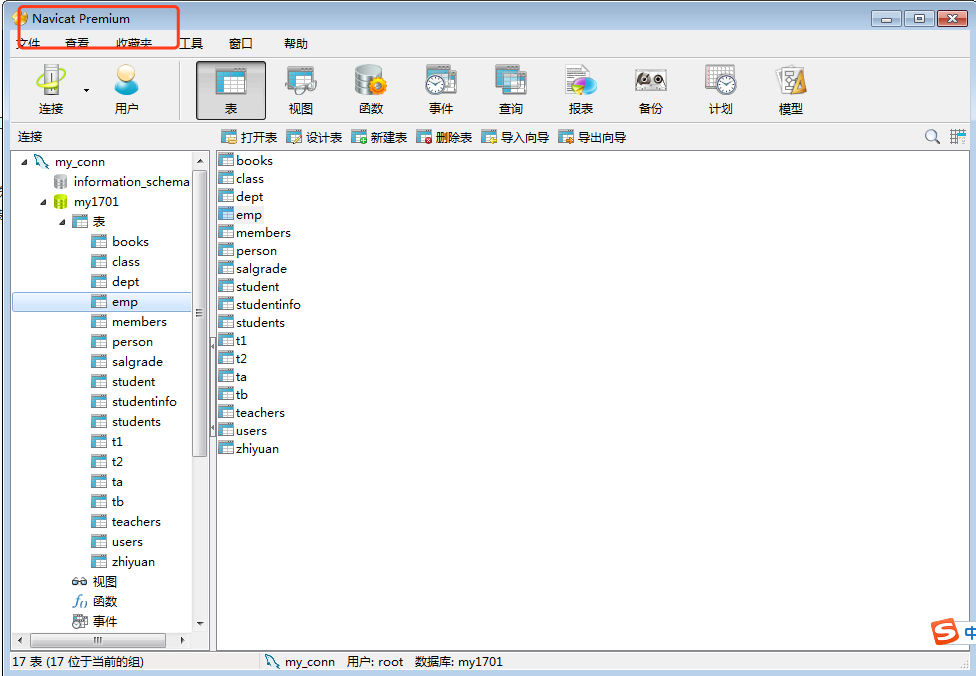Click the 计划 (Schedule) toolbar icon
The width and height of the screenshot is (976, 676).
pos(721,90)
